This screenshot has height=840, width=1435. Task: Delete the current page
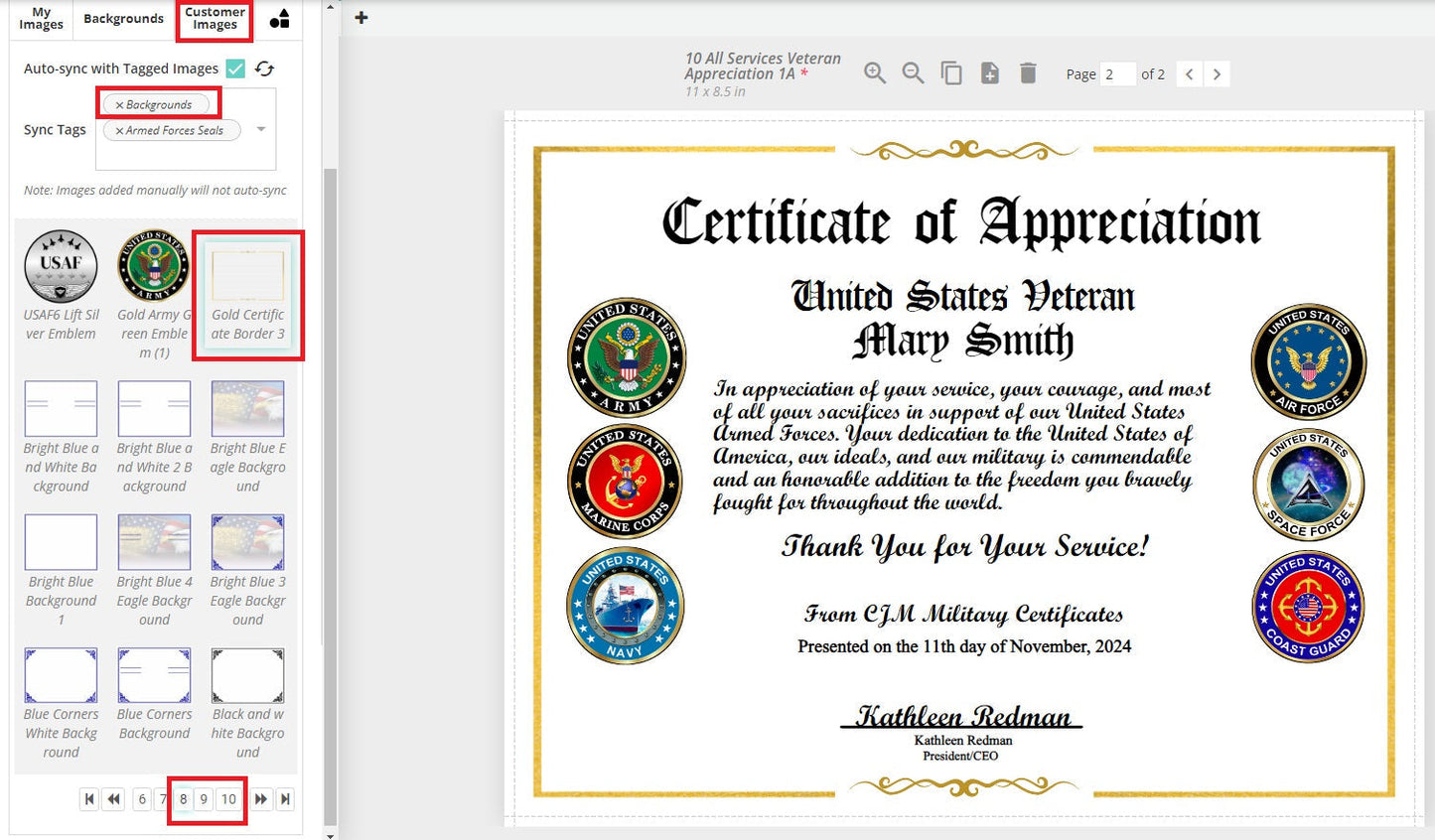pyautogui.click(x=1028, y=73)
